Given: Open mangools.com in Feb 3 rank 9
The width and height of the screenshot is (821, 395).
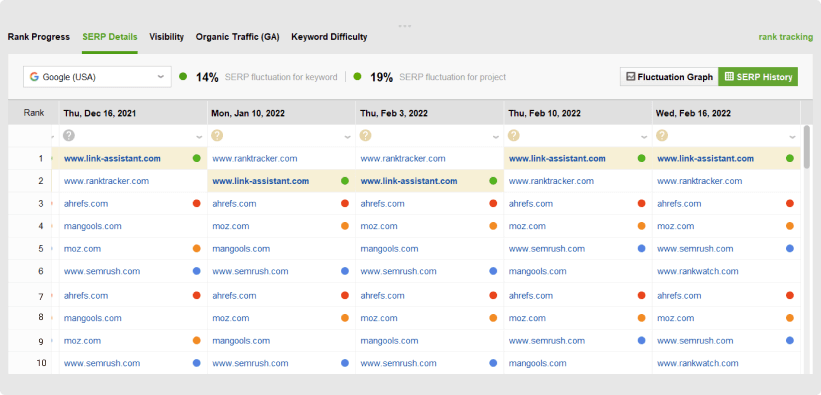Looking at the screenshot, I should pos(389,341).
